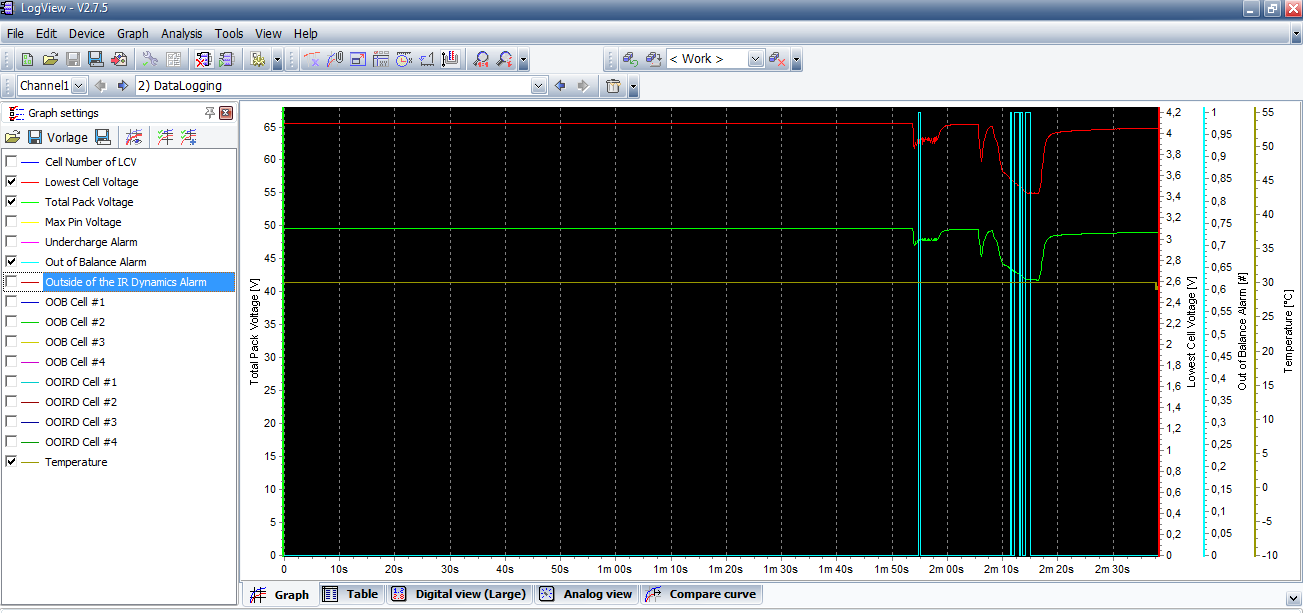Check Outside of the IR Dynamics Alarm
The height and width of the screenshot is (613, 1303).
point(11,282)
